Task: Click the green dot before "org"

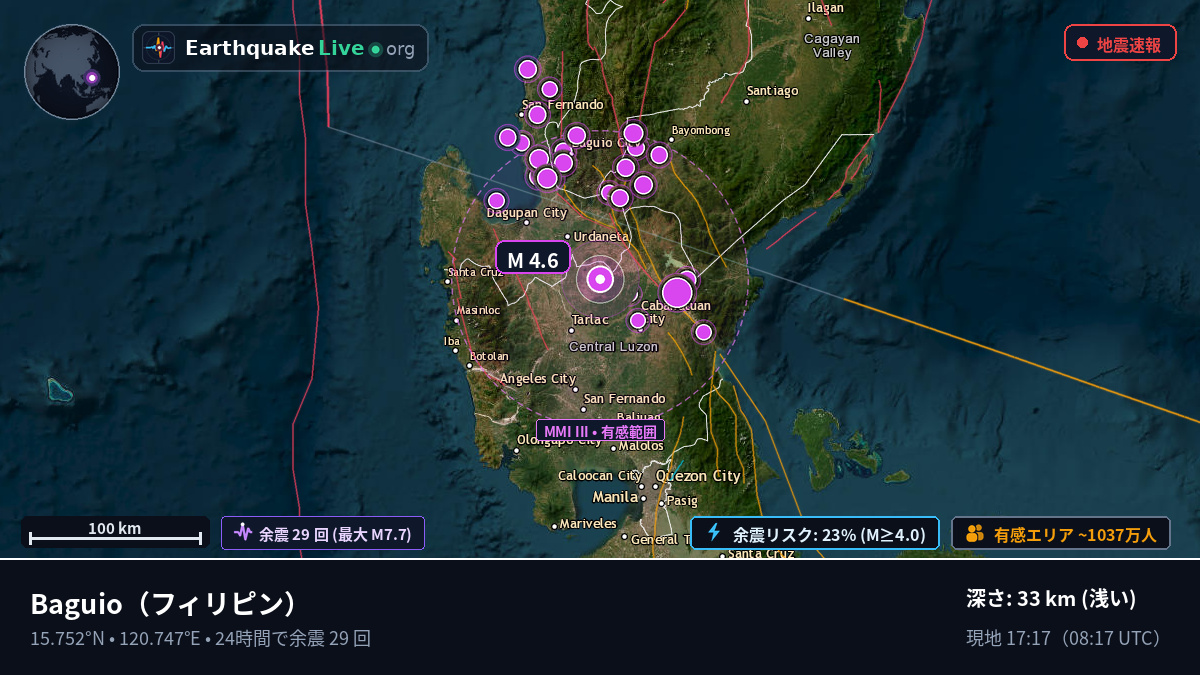Action: pos(375,49)
